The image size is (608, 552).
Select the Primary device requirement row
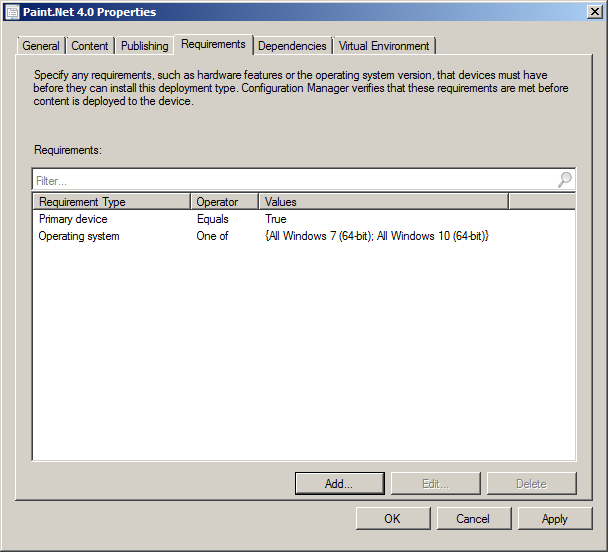pos(304,219)
